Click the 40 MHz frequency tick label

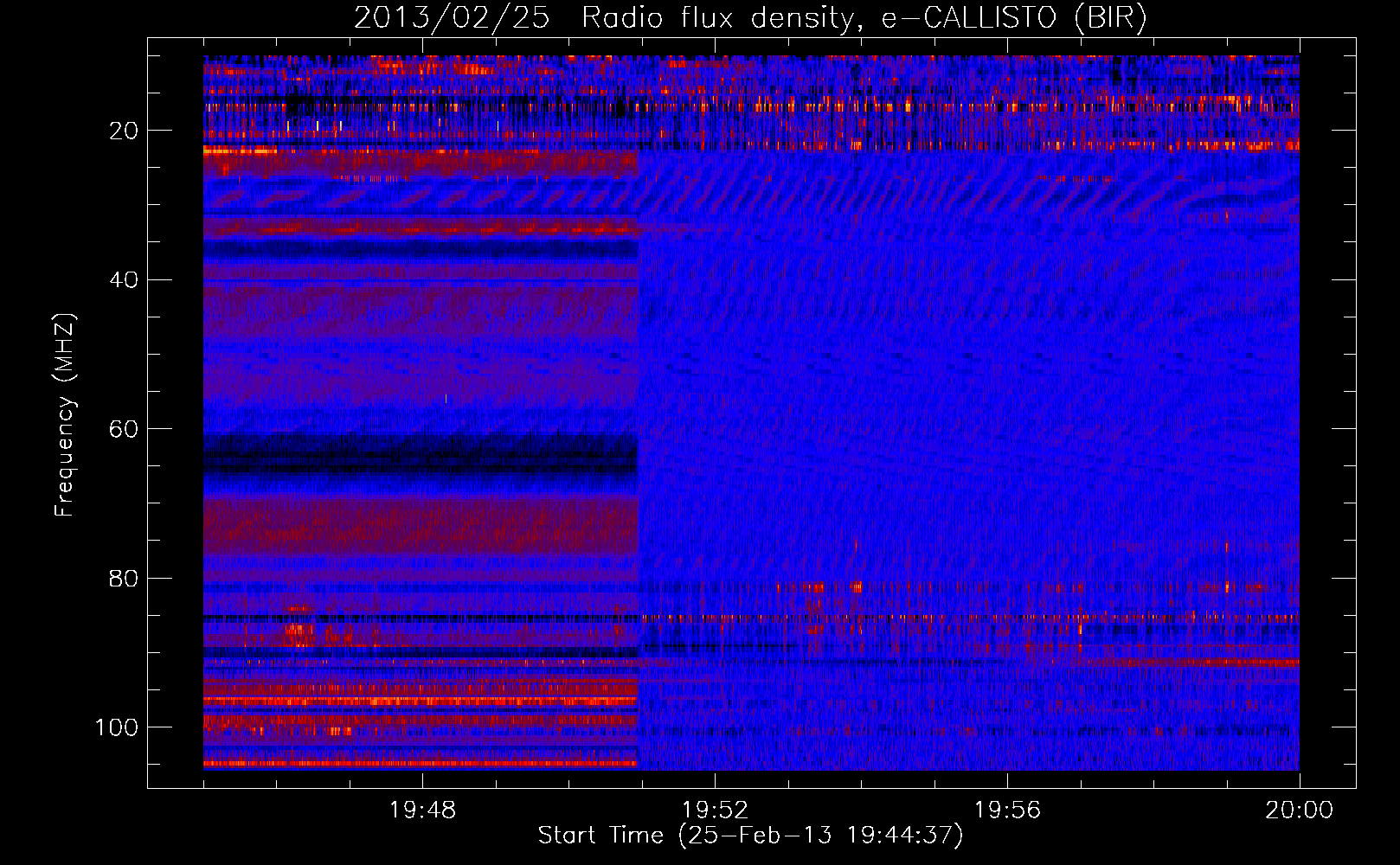[124, 280]
